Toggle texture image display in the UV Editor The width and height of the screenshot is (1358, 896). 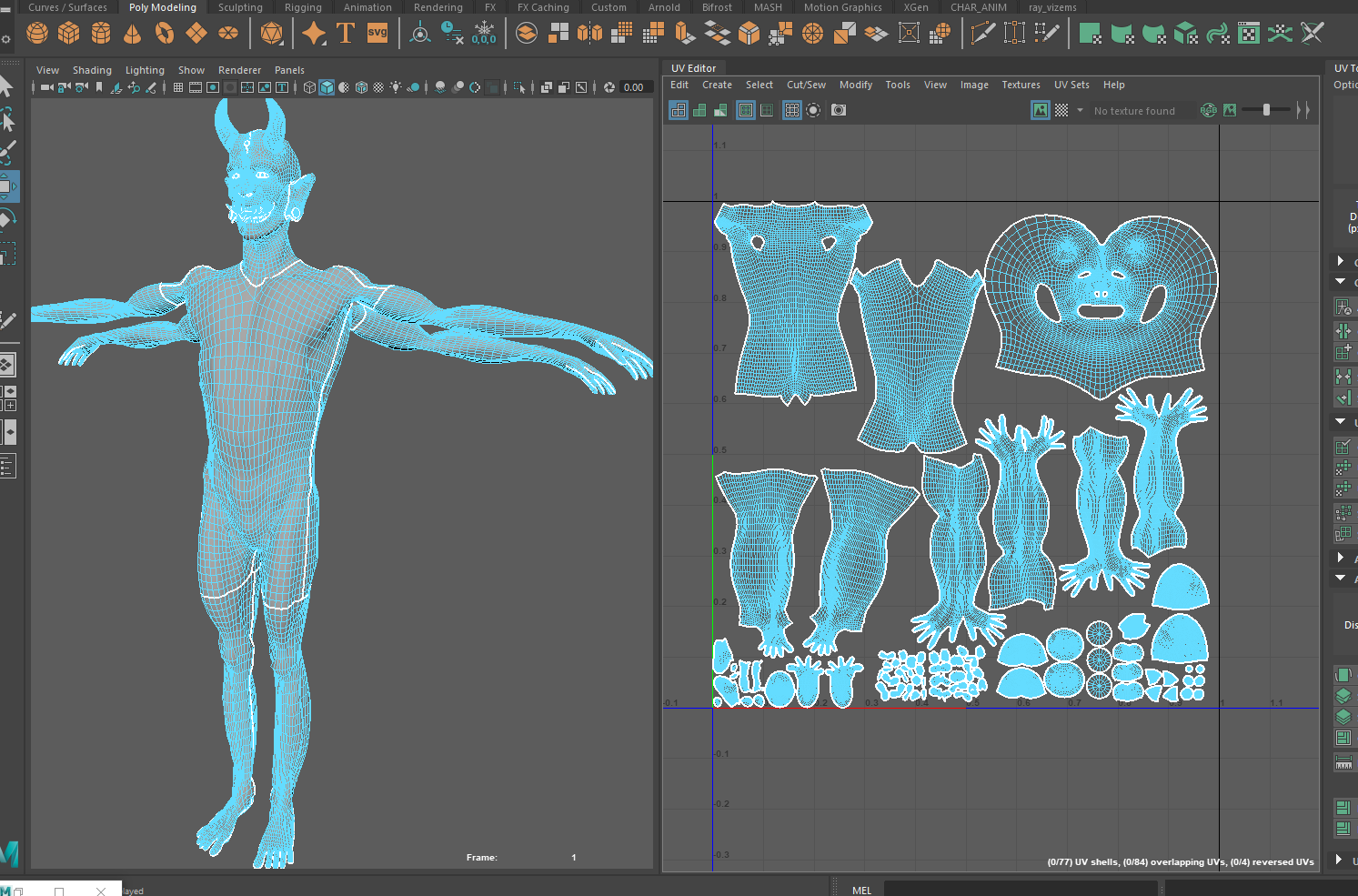tap(1040, 109)
